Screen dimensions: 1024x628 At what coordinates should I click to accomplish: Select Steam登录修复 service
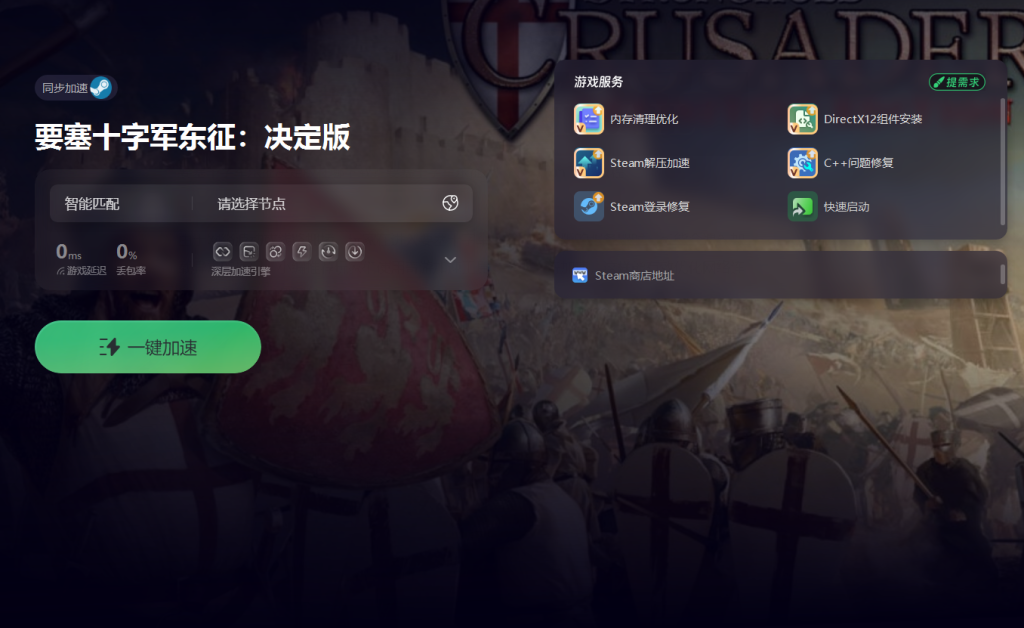pos(632,207)
